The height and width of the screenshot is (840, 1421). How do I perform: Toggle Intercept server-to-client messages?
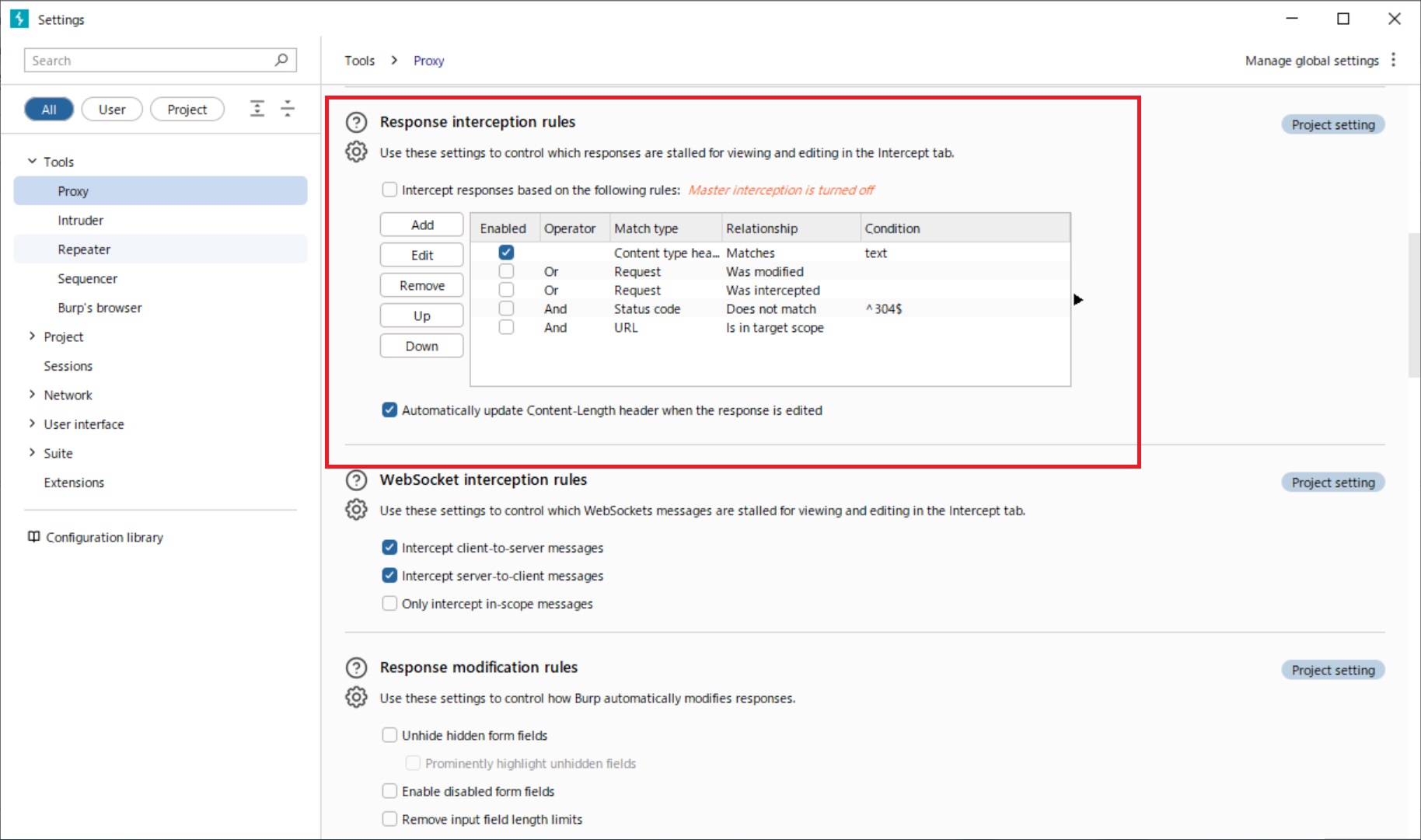(389, 576)
